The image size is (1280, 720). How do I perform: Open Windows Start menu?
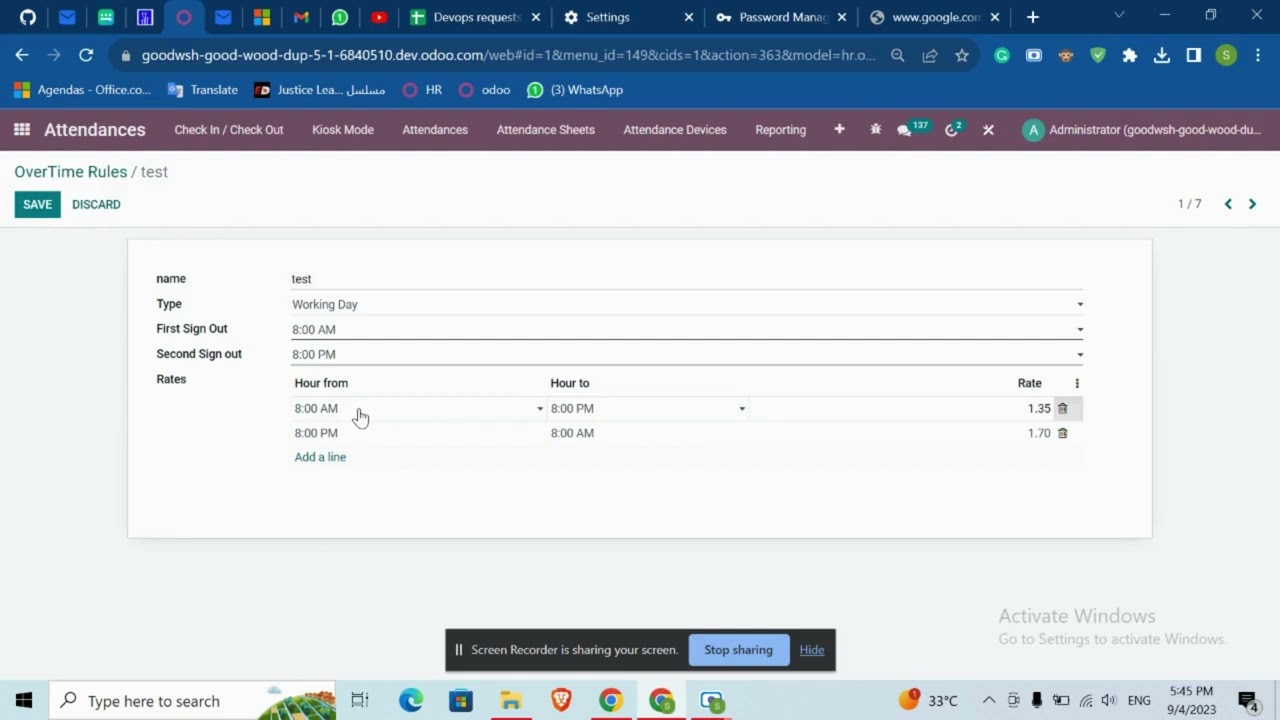click(x=24, y=700)
